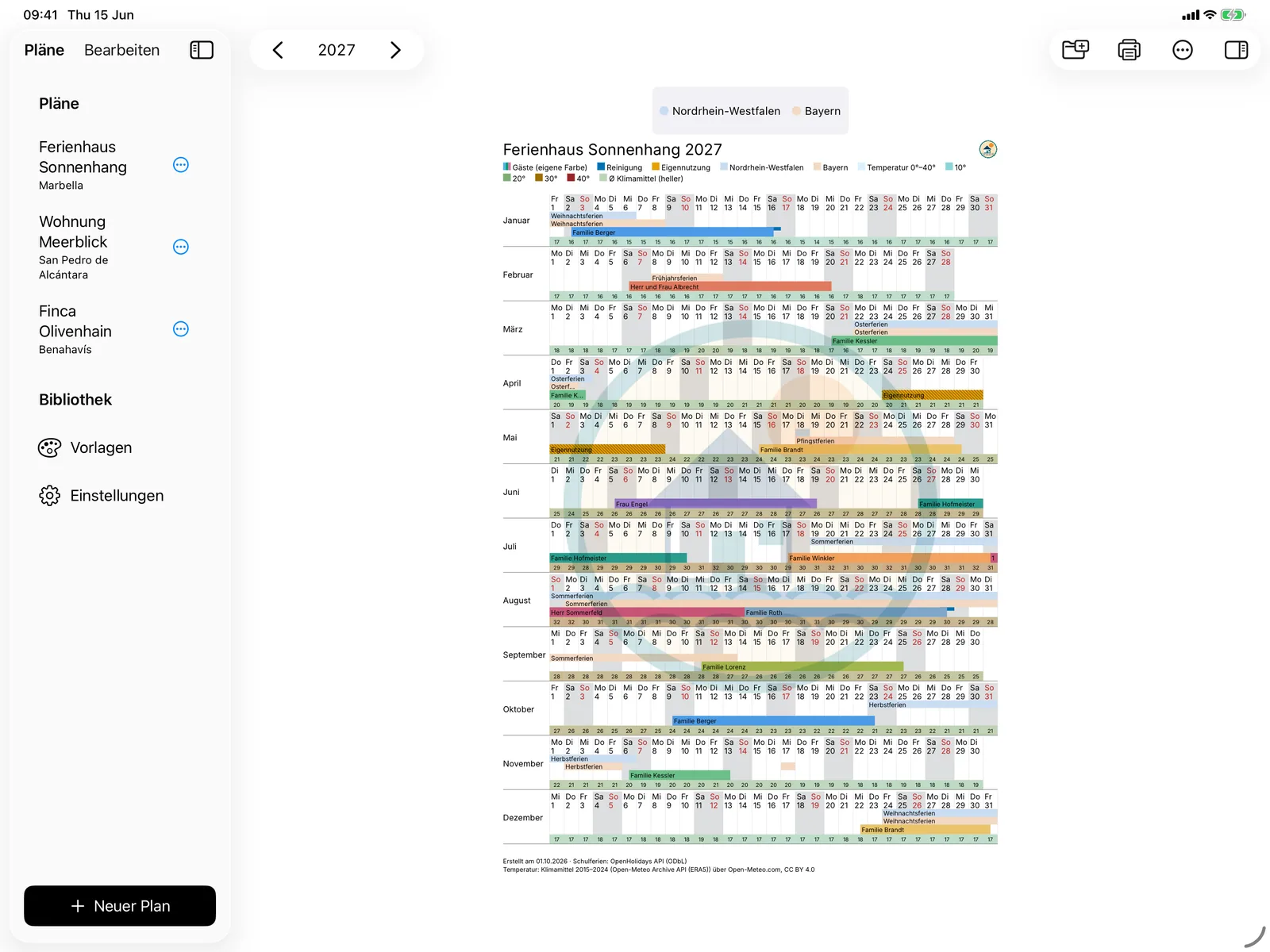Screen dimensions: 1270x952
Task: Click the Eigennutzung bar in April
Action: pos(933,395)
